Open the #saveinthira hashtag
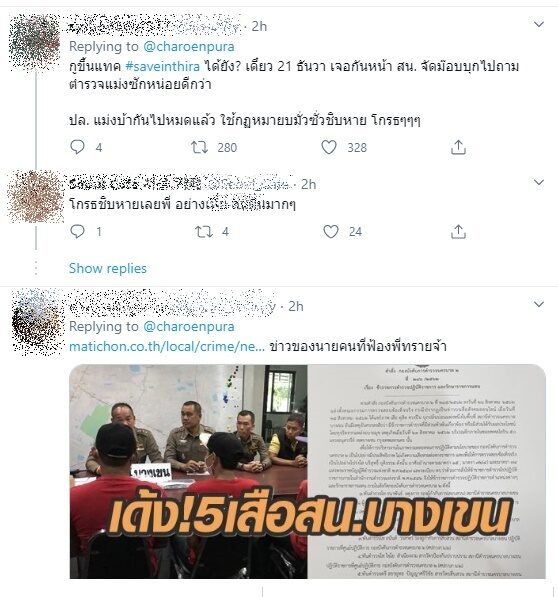 pyautogui.click(x=163, y=66)
